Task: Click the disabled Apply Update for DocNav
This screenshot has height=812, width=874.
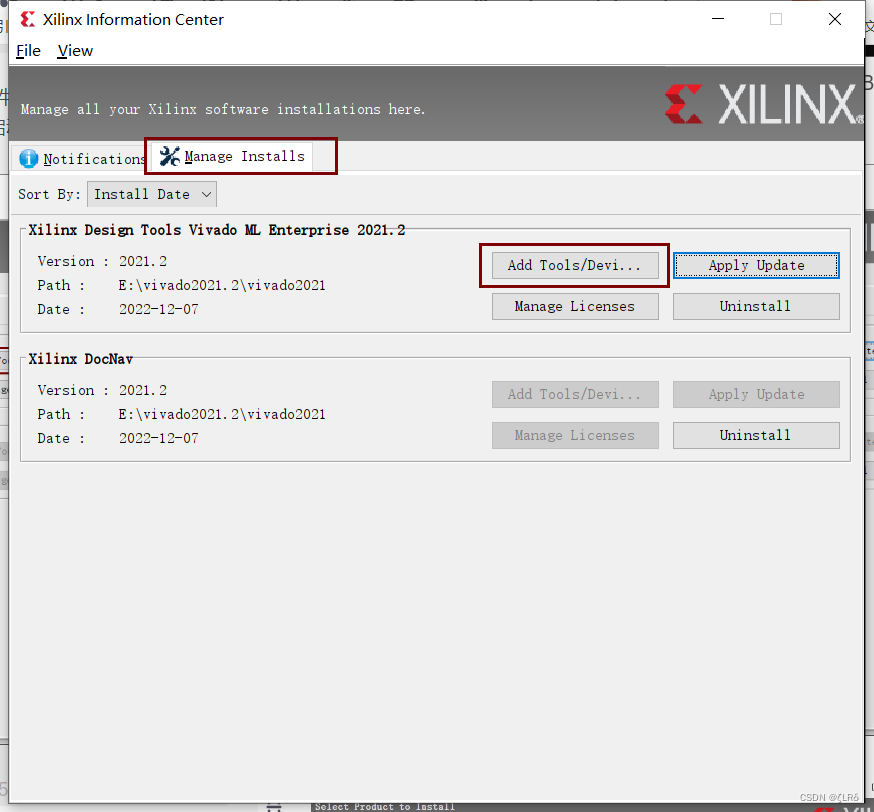Action: (x=756, y=394)
